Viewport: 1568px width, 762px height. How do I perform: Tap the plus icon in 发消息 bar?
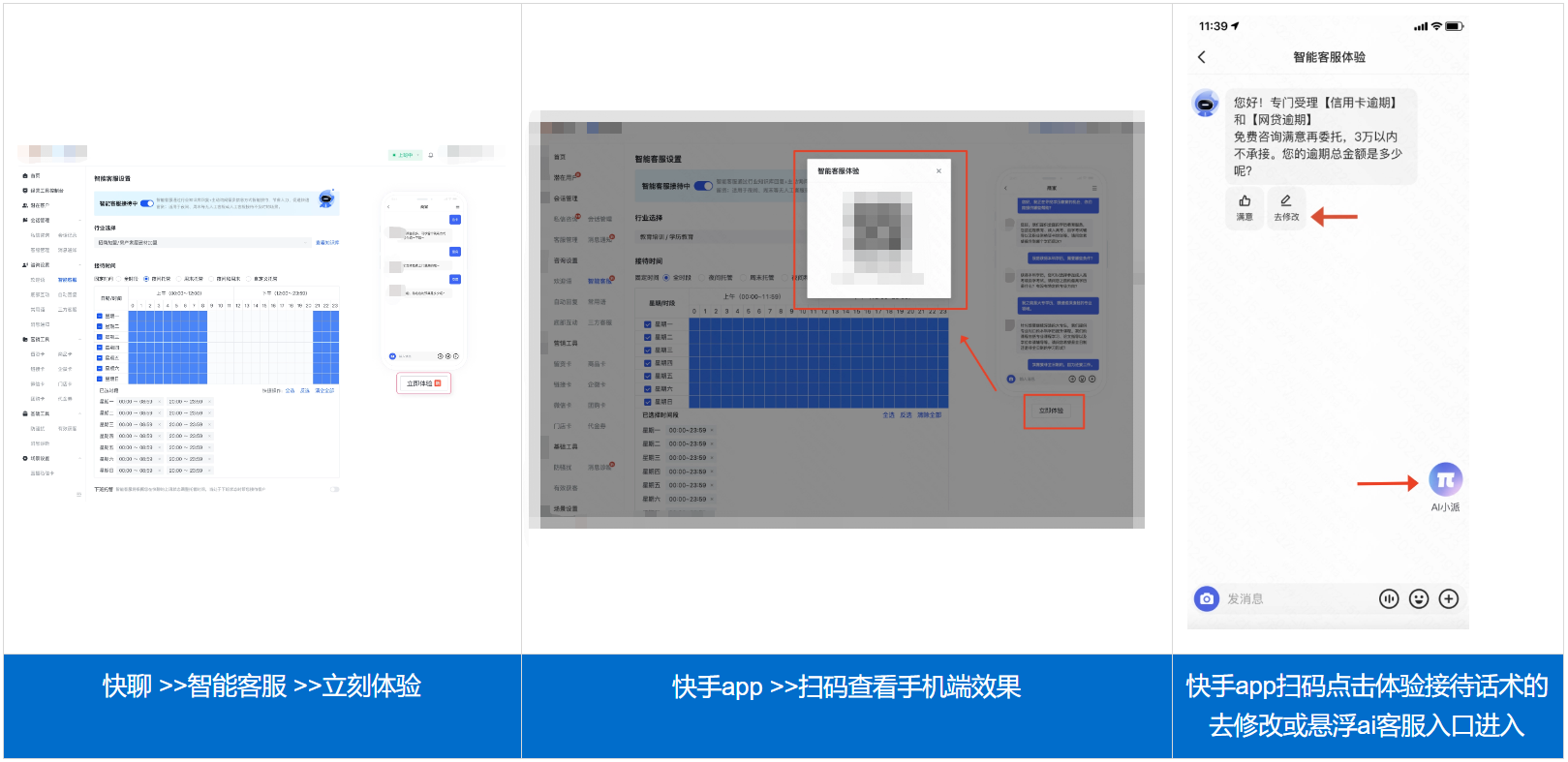pos(1449,599)
